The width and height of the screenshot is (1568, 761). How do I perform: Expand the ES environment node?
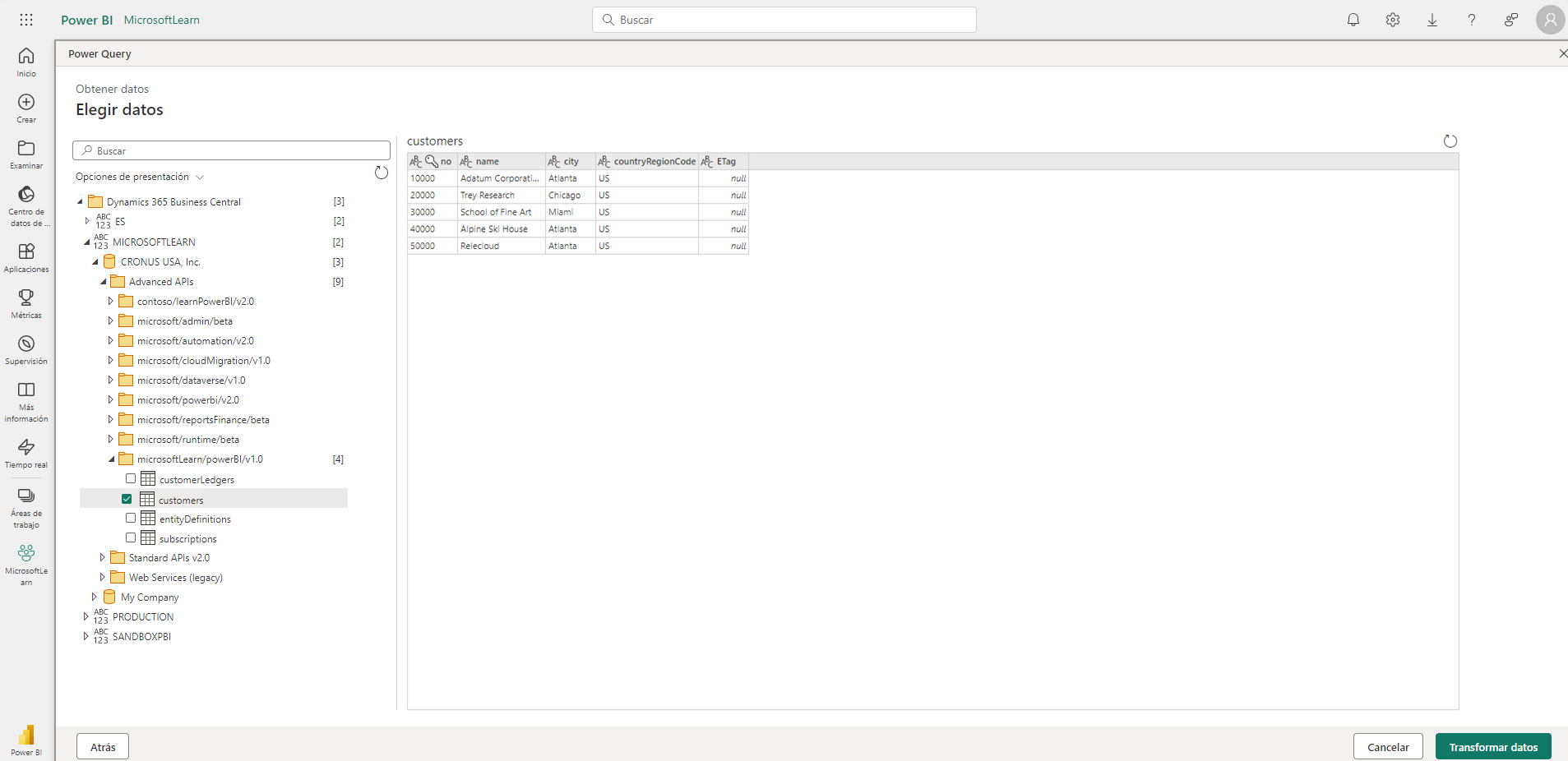point(87,221)
